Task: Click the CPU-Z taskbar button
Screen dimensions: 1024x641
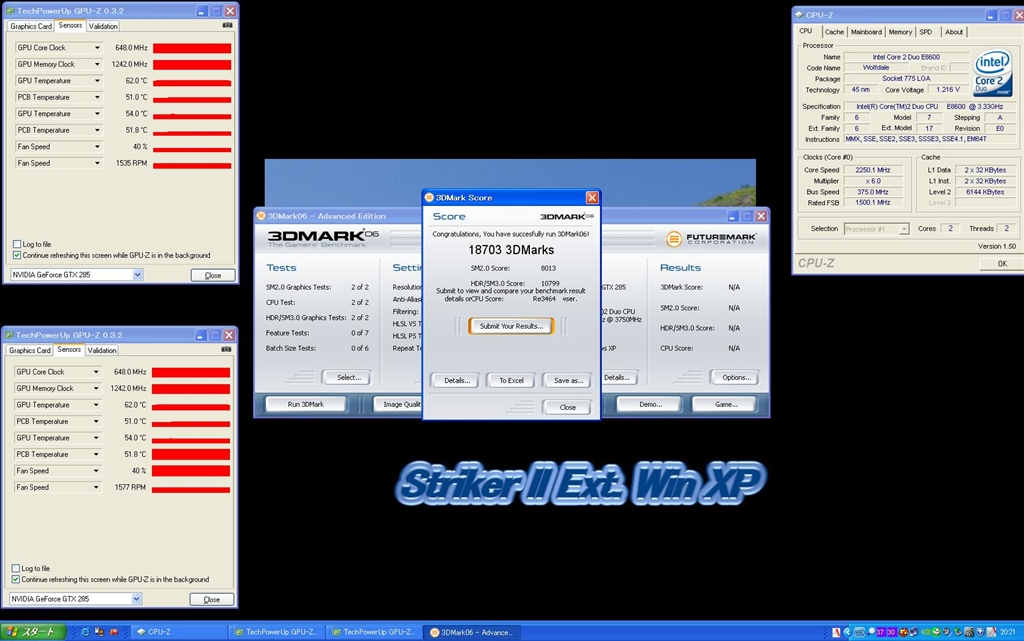Action: pos(180,632)
